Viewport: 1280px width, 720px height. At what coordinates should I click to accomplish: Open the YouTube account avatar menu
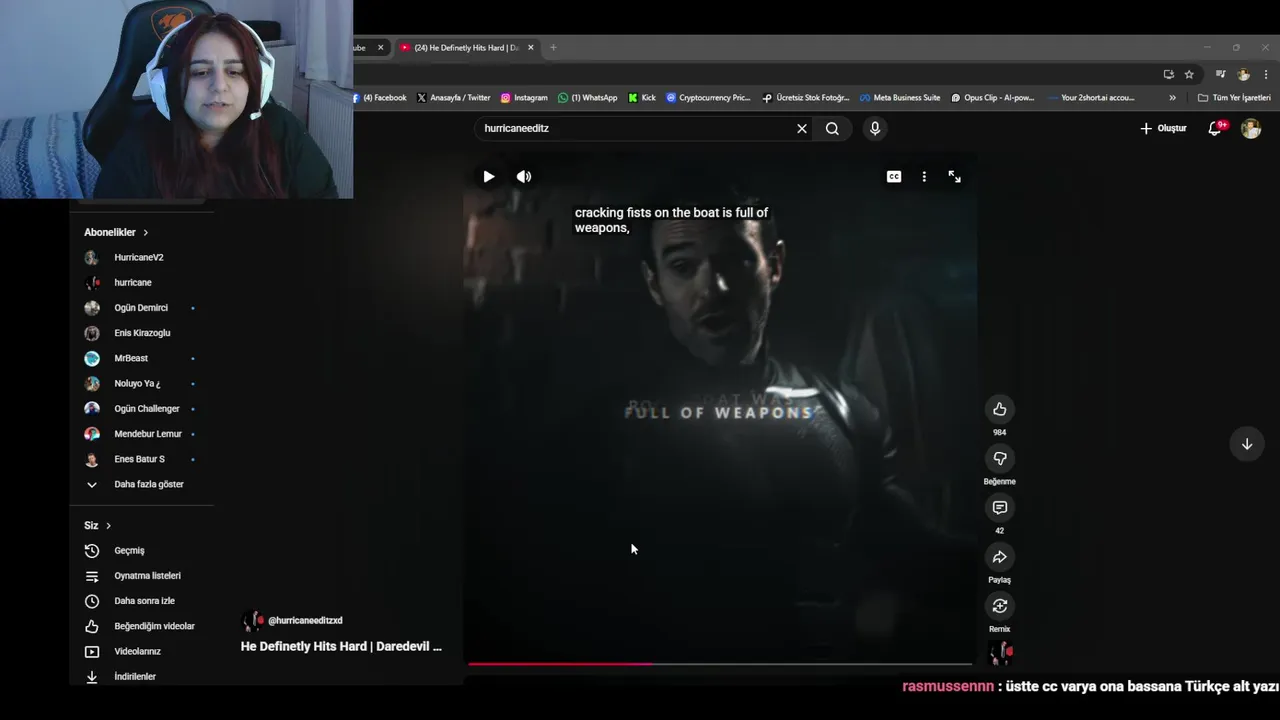coord(1251,128)
